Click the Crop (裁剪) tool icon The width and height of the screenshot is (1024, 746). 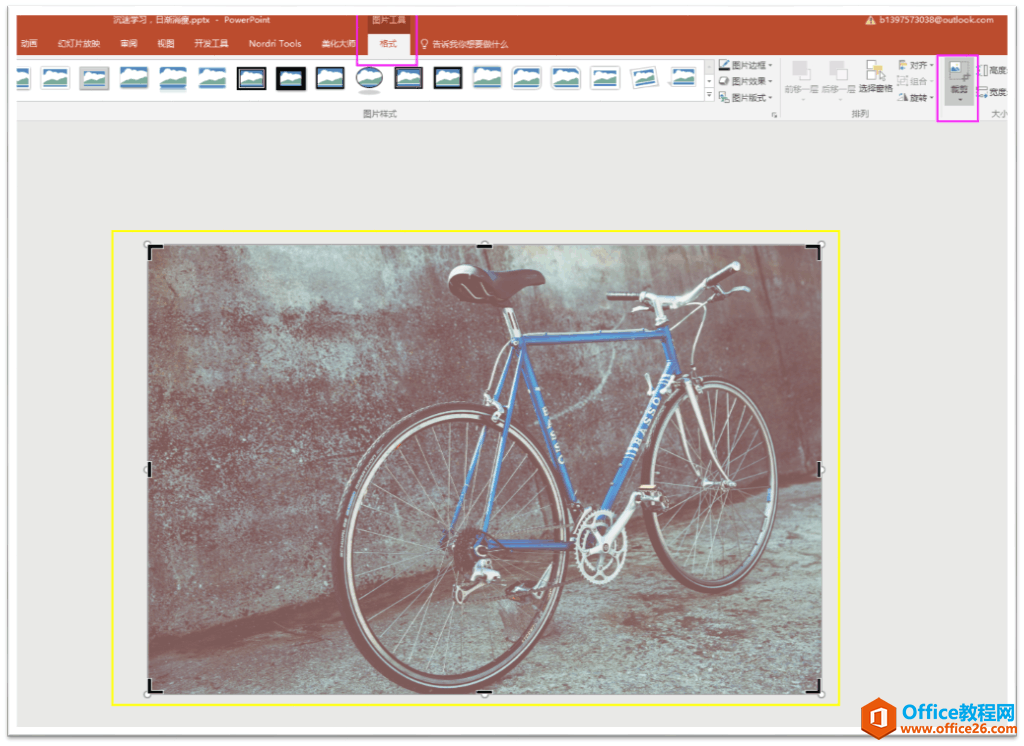[x=958, y=71]
